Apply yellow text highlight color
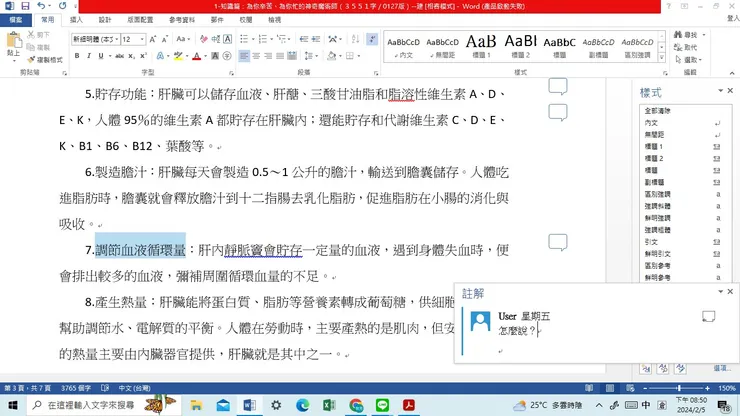The image size is (740, 416). [178, 56]
